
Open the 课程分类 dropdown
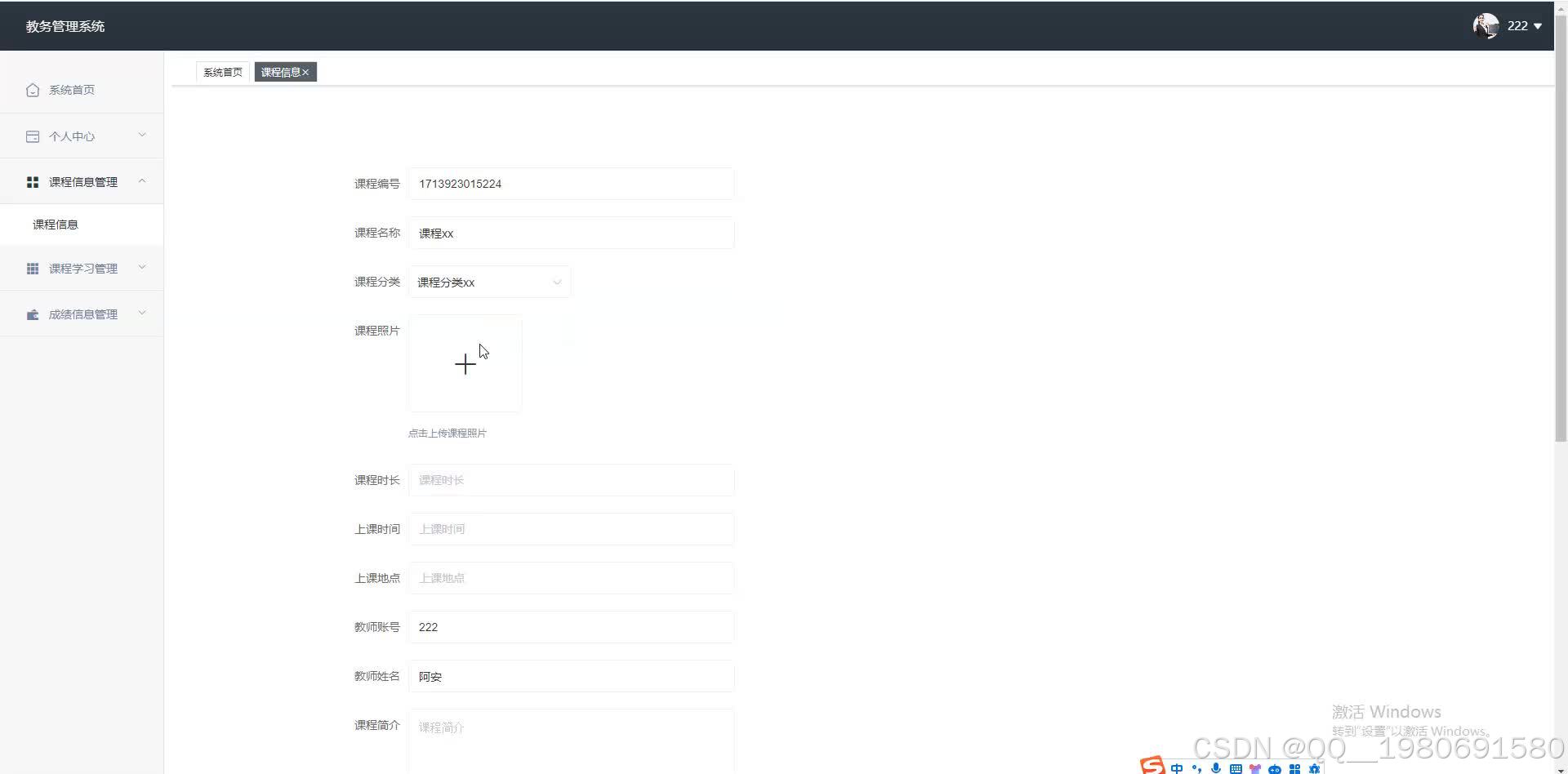tap(489, 282)
